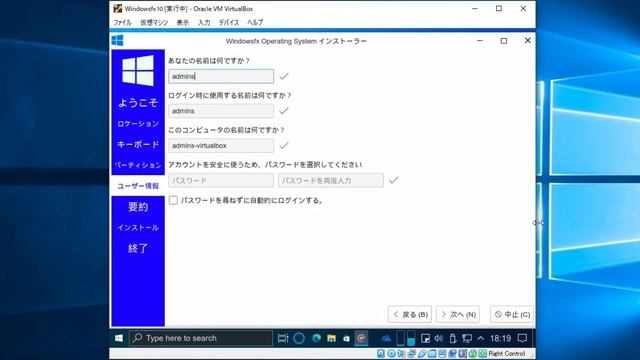The width and height of the screenshot is (640, 360).
Task: Open the OneDrive cloud tray icon
Action: pyautogui.click(x=386, y=338)
